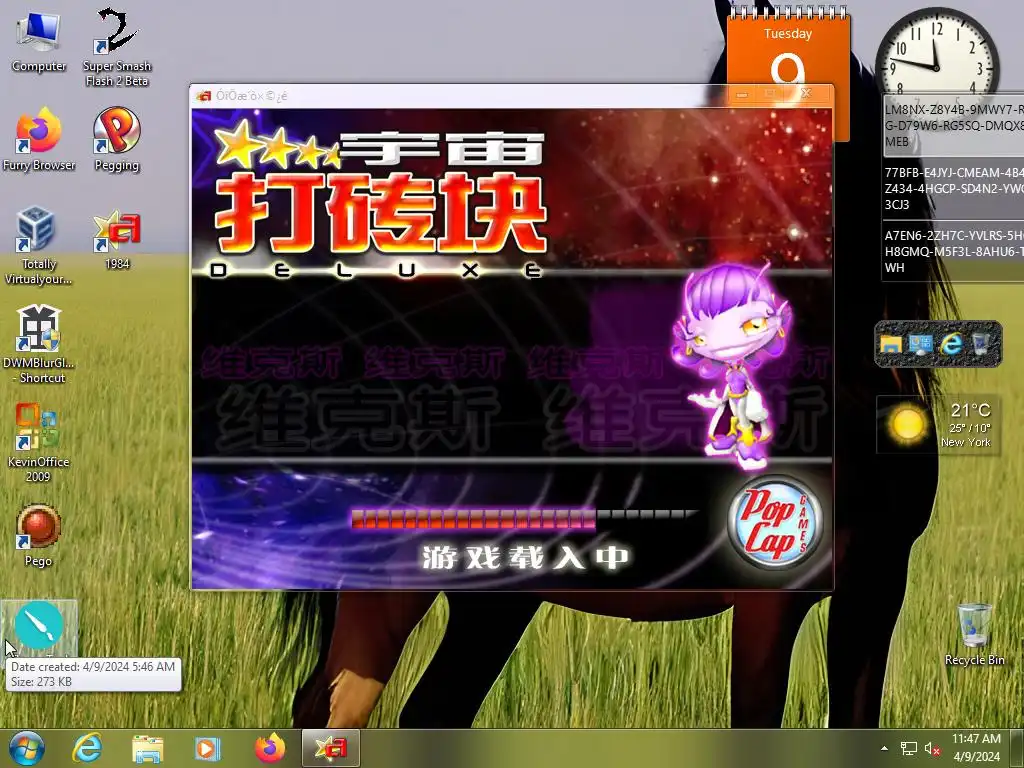1024x768 pixels.
Task: Launch Windows Media Player from taskbar
Action: point(208,748)
